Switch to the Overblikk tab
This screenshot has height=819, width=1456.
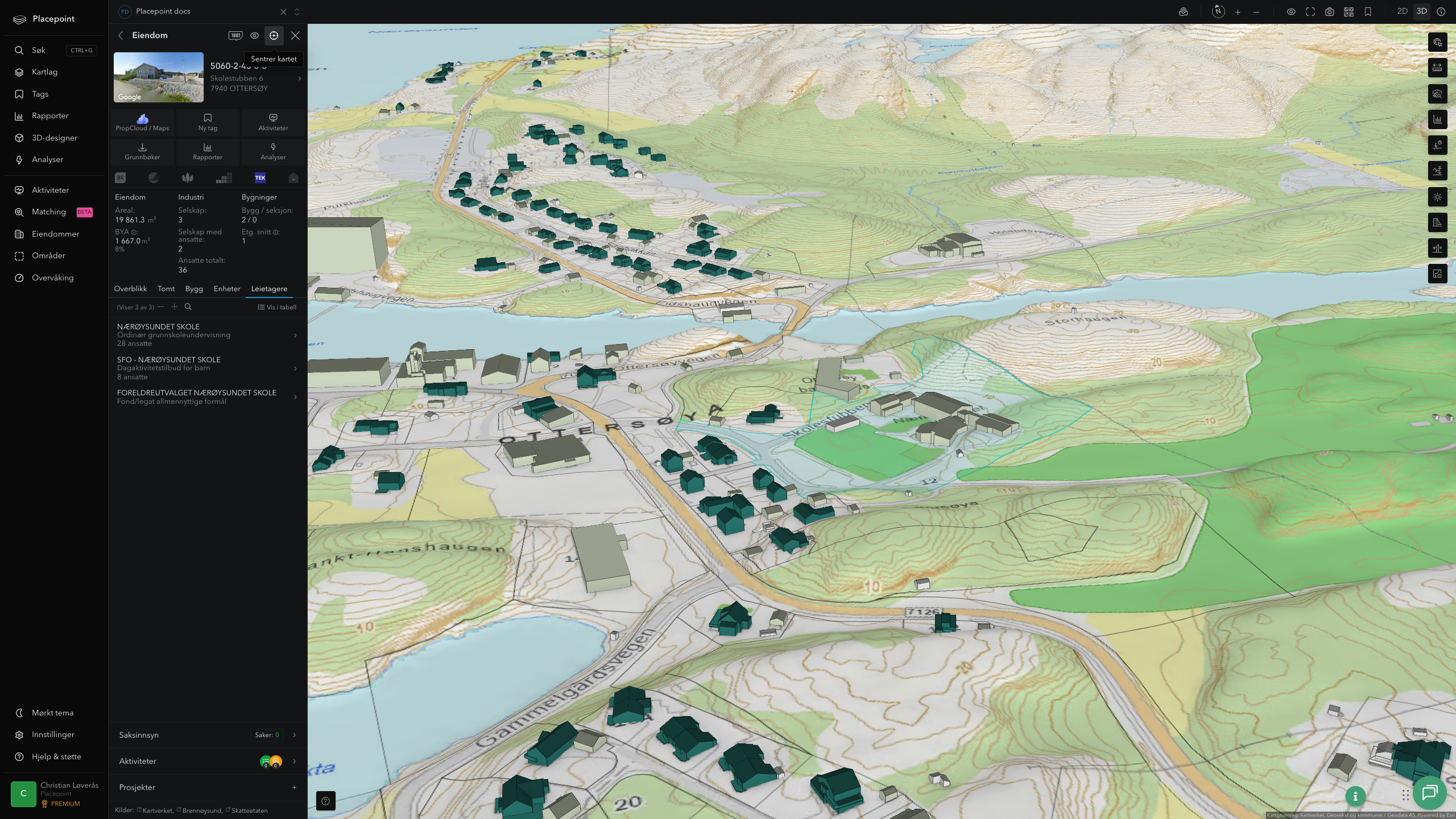coord(130,289)
